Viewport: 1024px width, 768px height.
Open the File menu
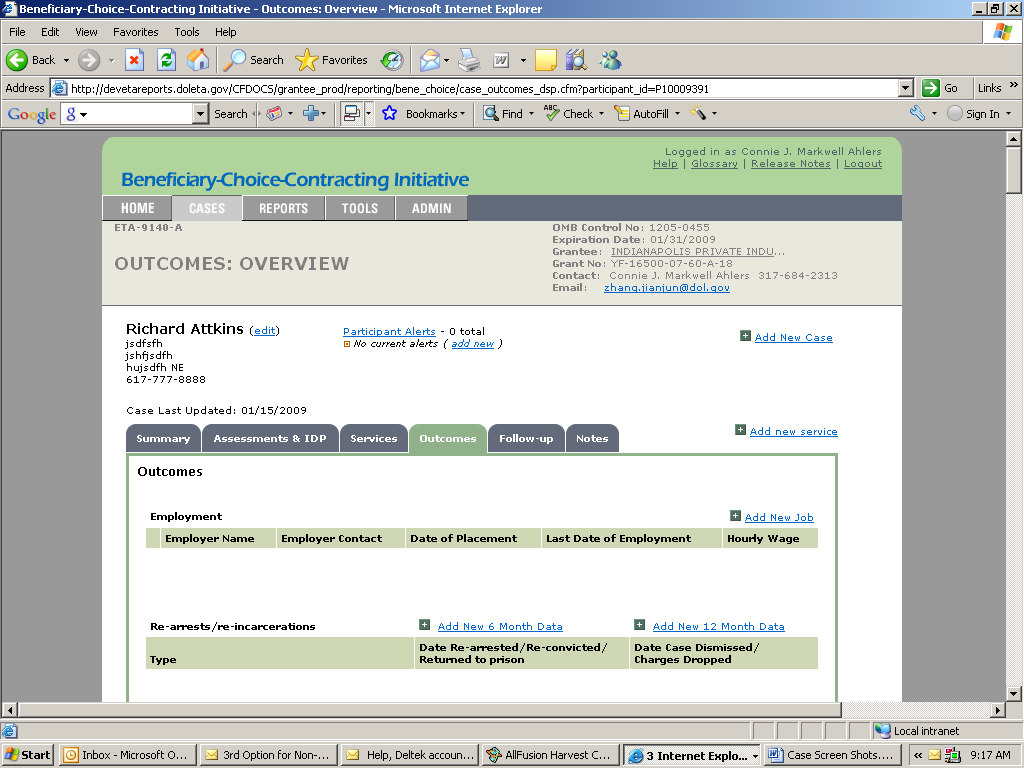18,32
